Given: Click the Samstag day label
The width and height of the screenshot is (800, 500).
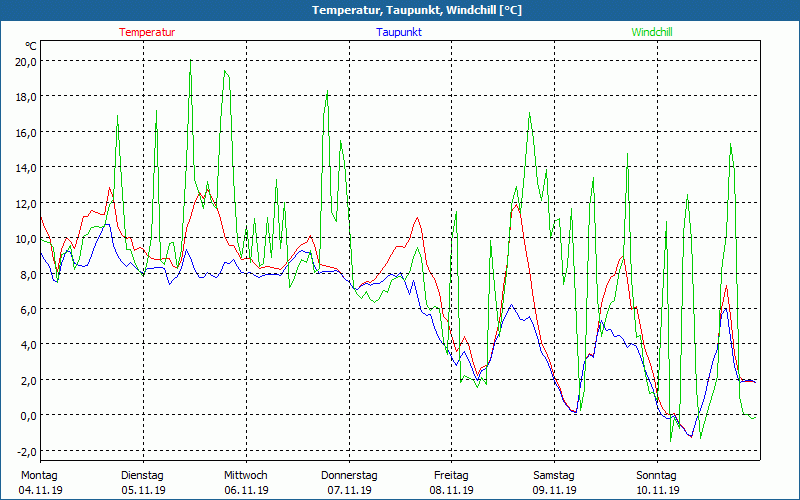Looking at the screenshot, I should [x=554, y=475].
